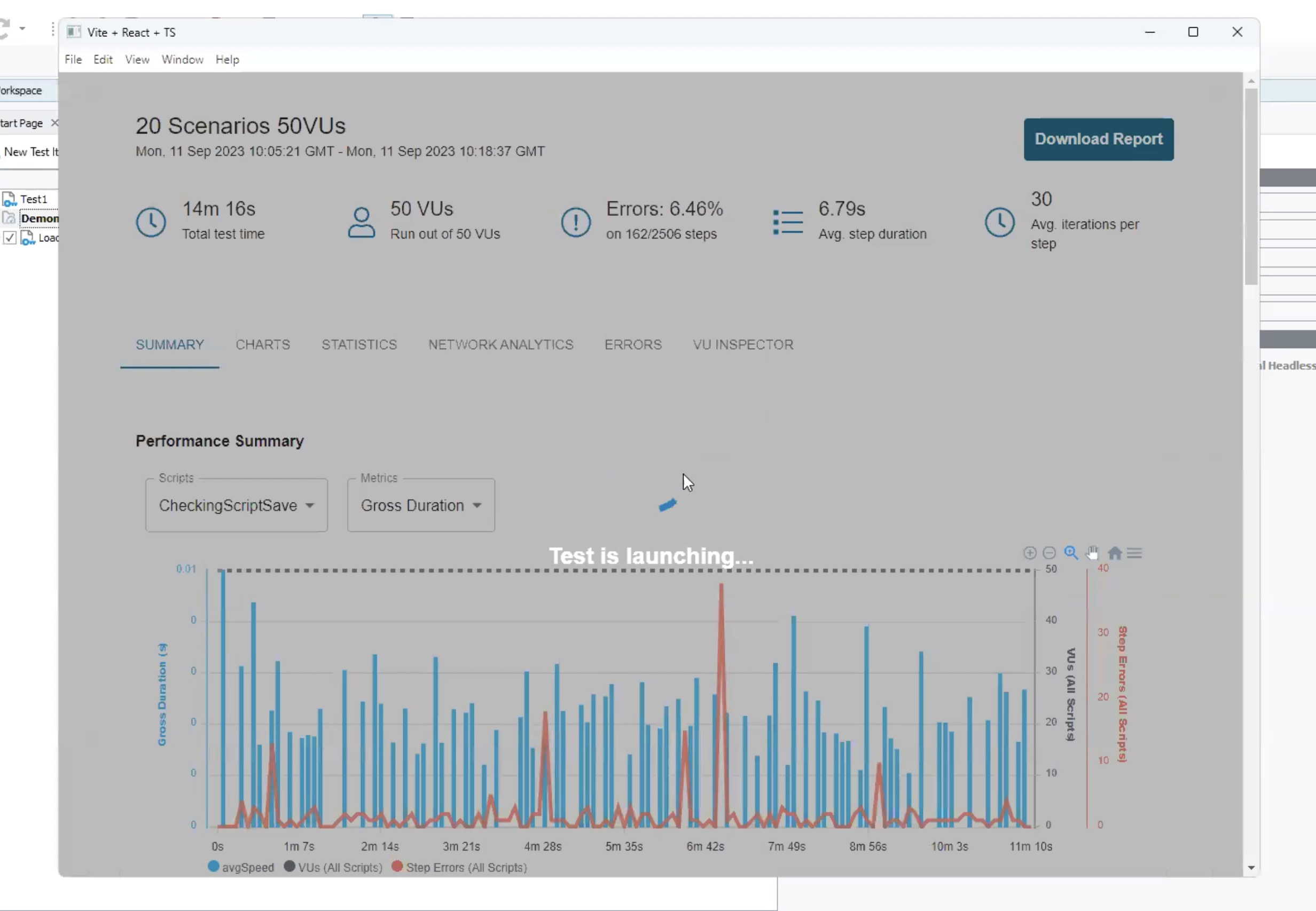1316x911 pixels.
Task: Click the vertical scrollbar down arrow
Action: click(x=1251, y=867)
